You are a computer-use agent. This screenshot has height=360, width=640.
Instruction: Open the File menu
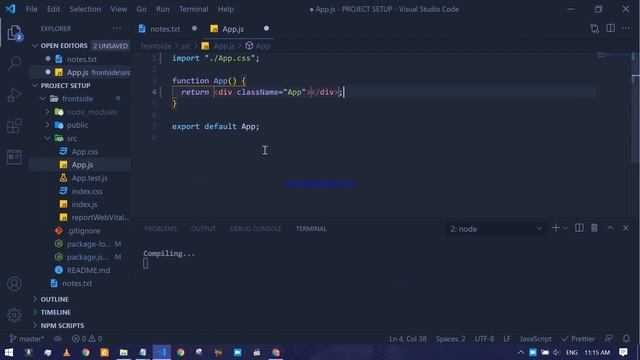[x=31, y=9]
